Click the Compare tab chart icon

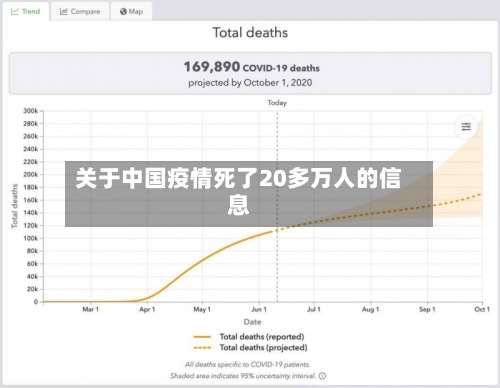tap(63, 12)
